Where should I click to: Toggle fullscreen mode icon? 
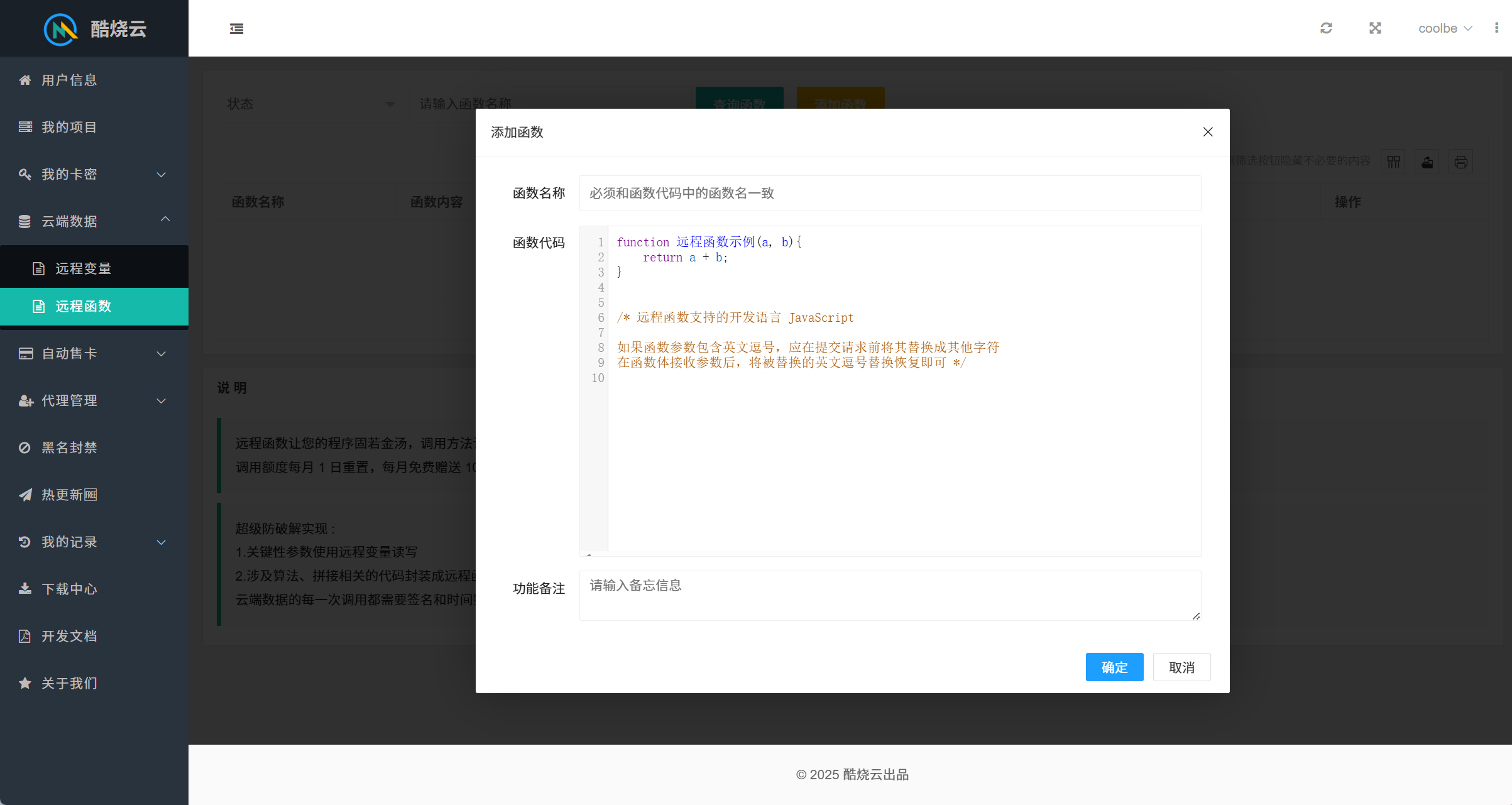click(x=1375, y=28)
